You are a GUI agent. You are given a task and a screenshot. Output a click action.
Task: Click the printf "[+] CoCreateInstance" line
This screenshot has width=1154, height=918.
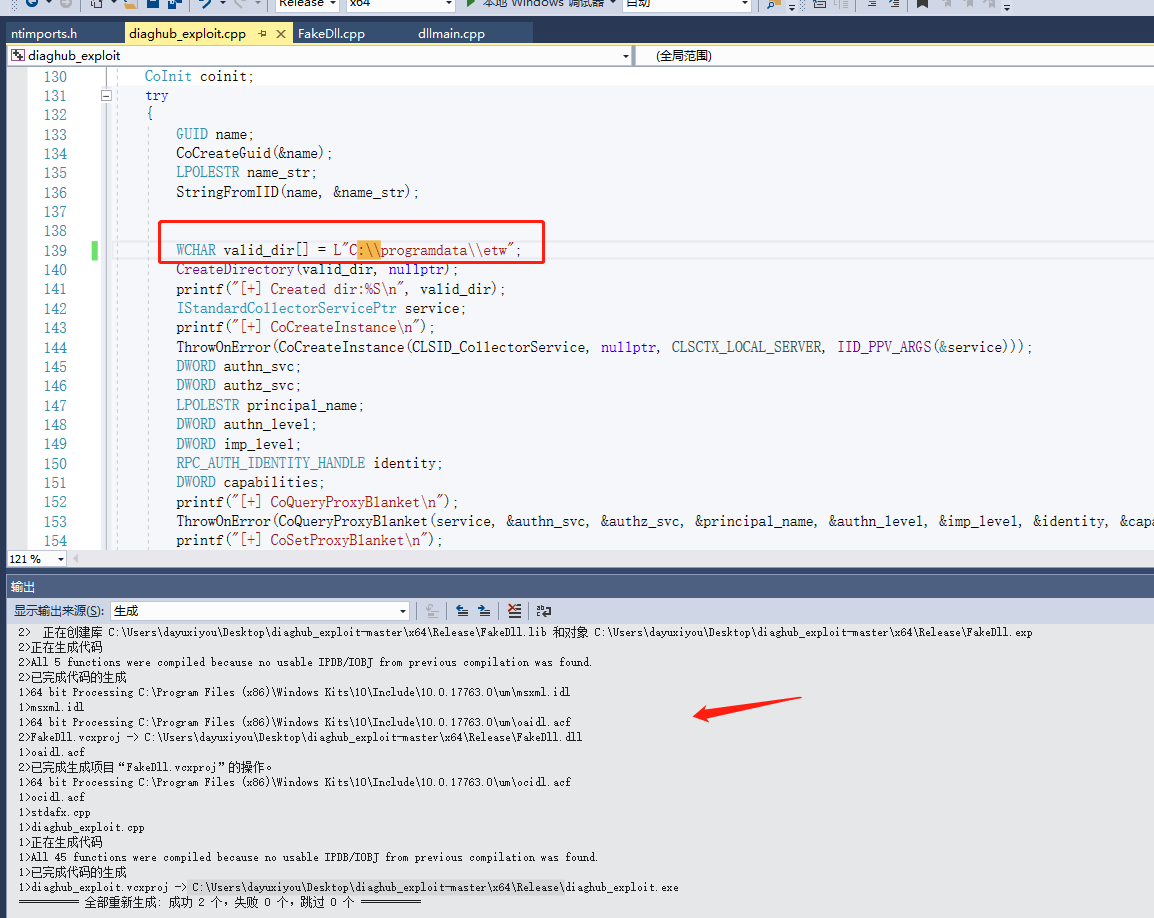(305, 328)
